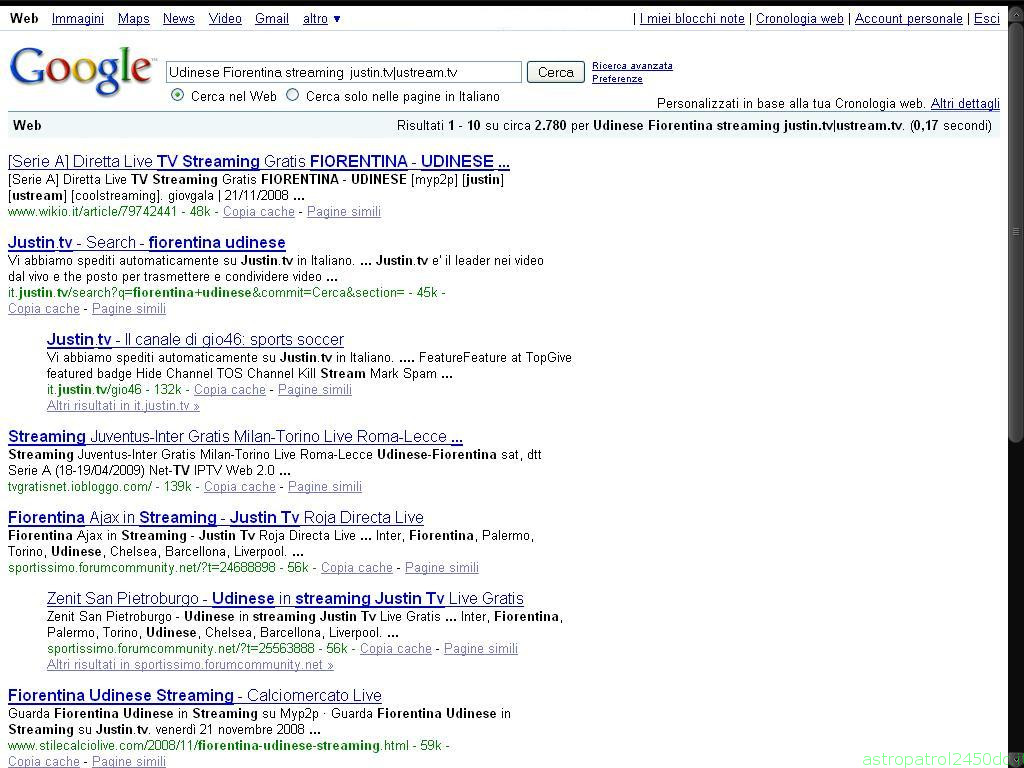Open 'Copia cache' for the wikio.it result

tap(259, 212)
